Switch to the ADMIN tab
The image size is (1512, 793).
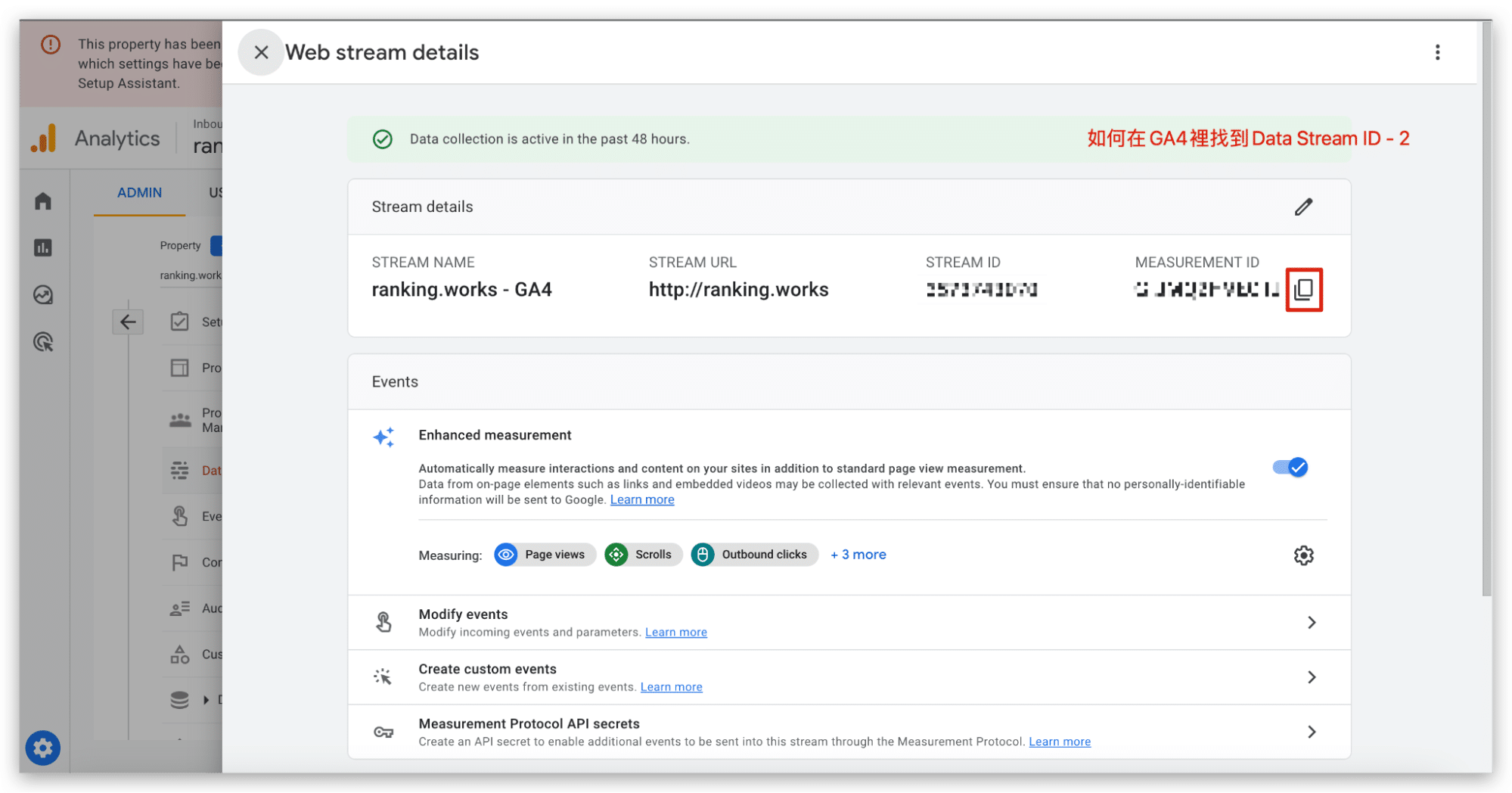(139, 193)
